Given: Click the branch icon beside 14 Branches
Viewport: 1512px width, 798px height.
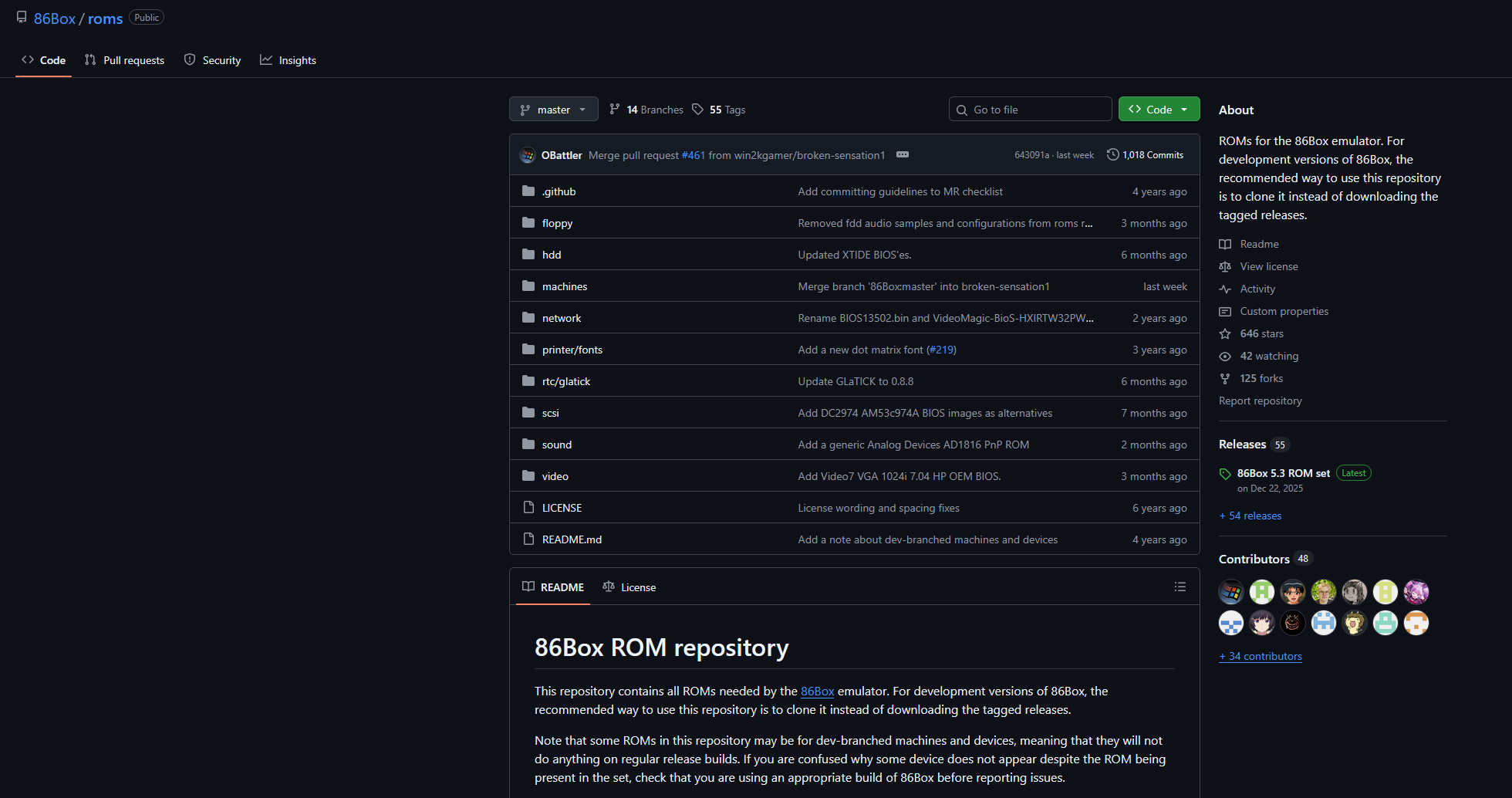Looking at the screenshot, I should coord(615,110).
